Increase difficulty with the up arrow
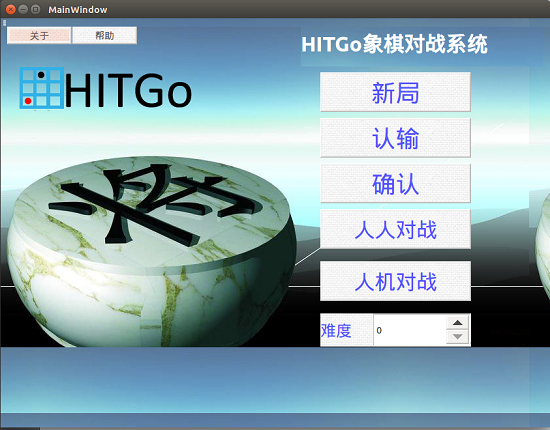Viewport: 550px width, 430px height. pos(457,323)
